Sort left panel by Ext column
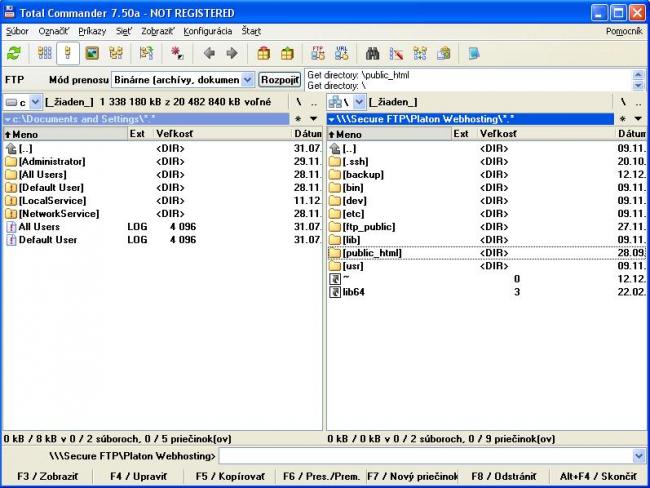Viewport: 650px width, 488px height. point(141,134)
